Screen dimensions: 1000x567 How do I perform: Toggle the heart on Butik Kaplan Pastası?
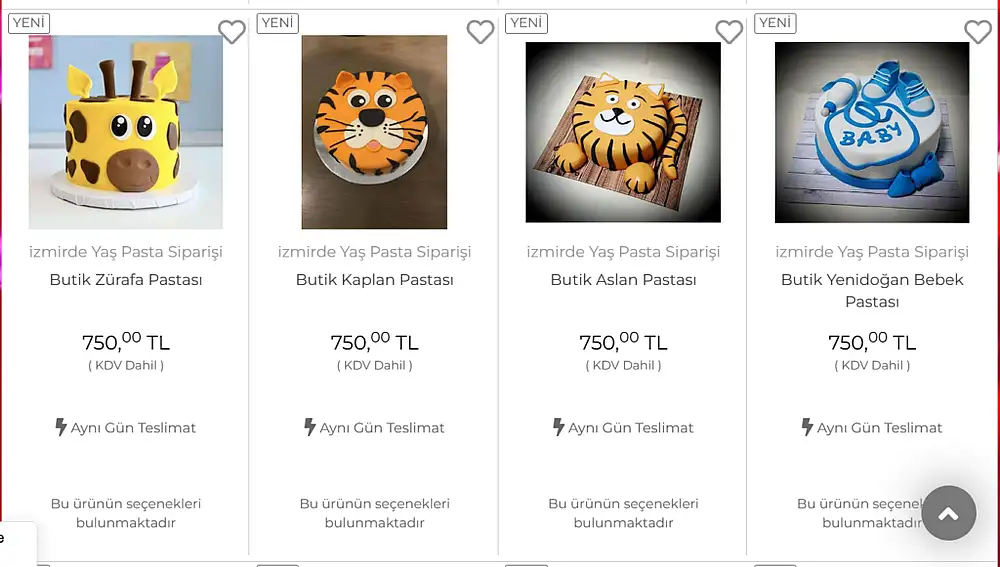pyautogui.click(x=481, y=33)
